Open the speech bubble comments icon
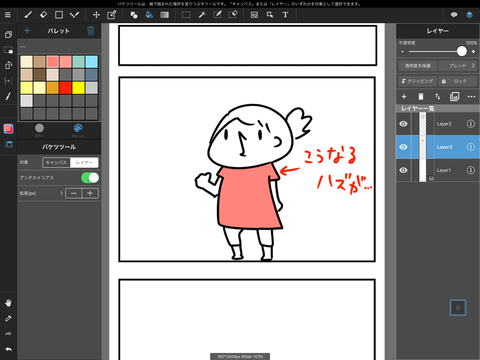 pos(454,15)
